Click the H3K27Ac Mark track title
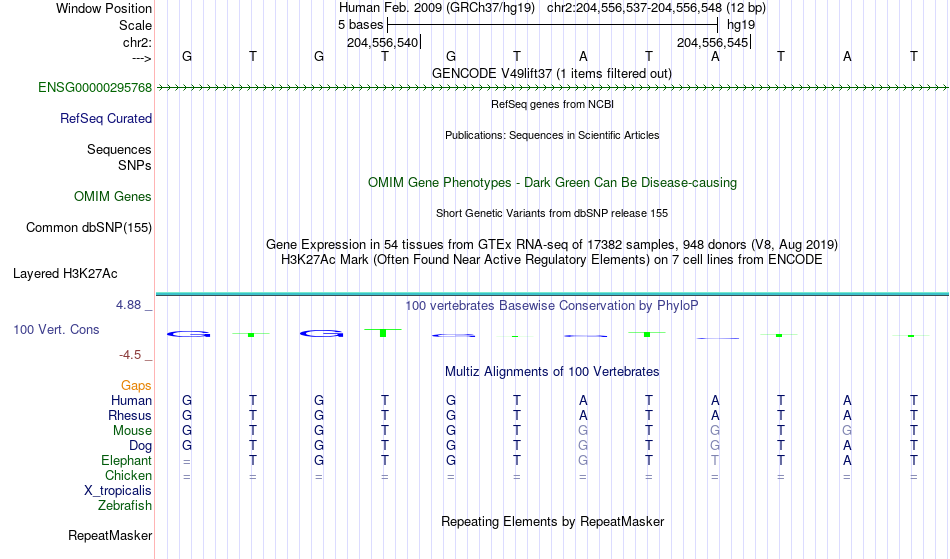 pos(552,260)
